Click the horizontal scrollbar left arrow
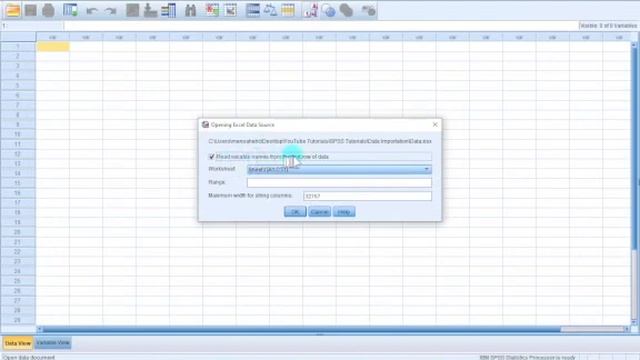 click(40, 329)
